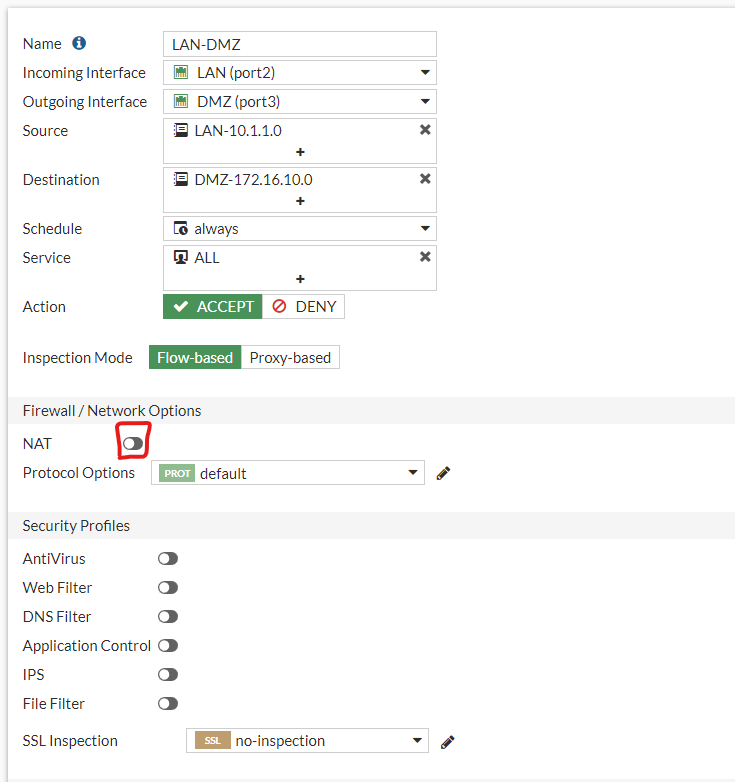Image resolution: width=735 pixels, height=782 pixels.
Task: Click the LAN-10.1.1.0 source text
Action: click(238, 131)
